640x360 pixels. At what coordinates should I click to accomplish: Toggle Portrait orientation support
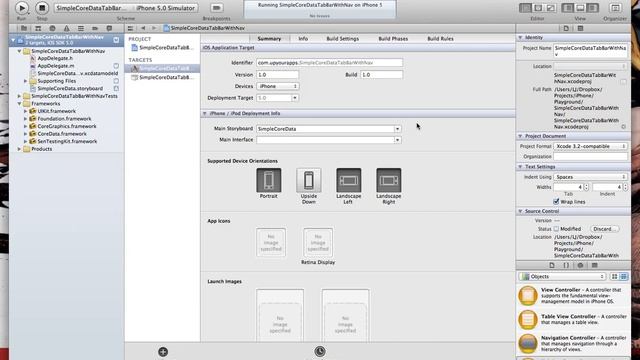269,180
